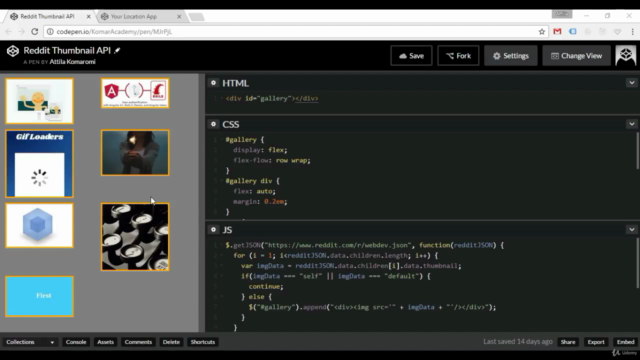The height and width of the screenshot is (360, 640).
Task: Reload the page with the refresh icon
Action: [35, 31]
